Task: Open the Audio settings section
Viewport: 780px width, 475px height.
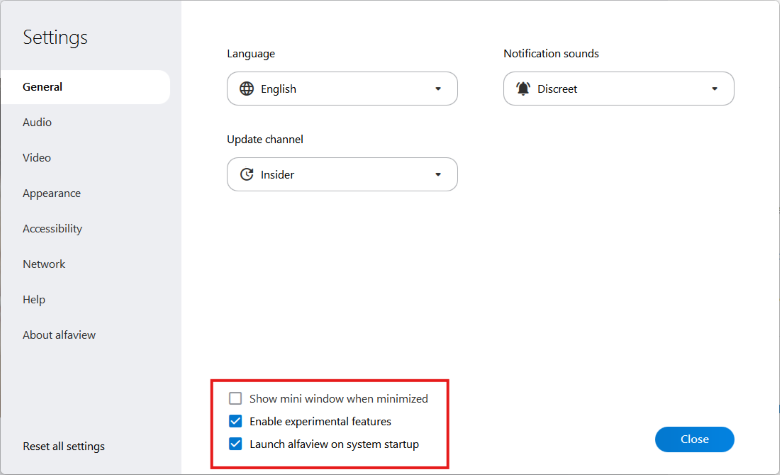Action: [x=38, y=122]
